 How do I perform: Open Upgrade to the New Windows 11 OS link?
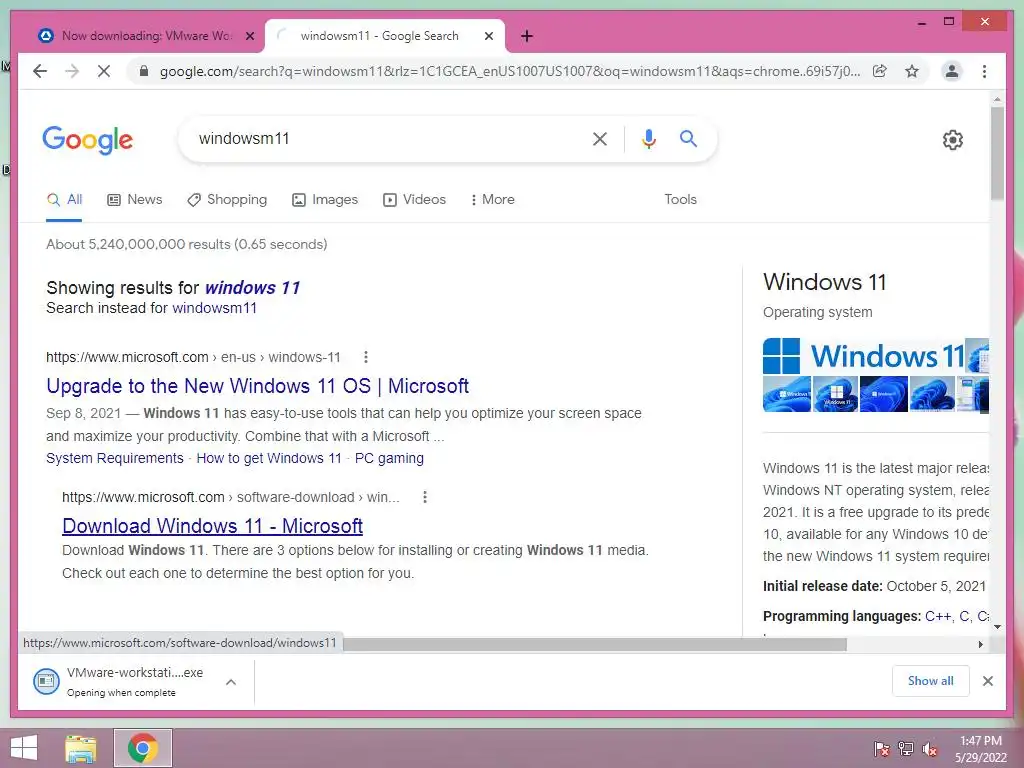point(257,386)
